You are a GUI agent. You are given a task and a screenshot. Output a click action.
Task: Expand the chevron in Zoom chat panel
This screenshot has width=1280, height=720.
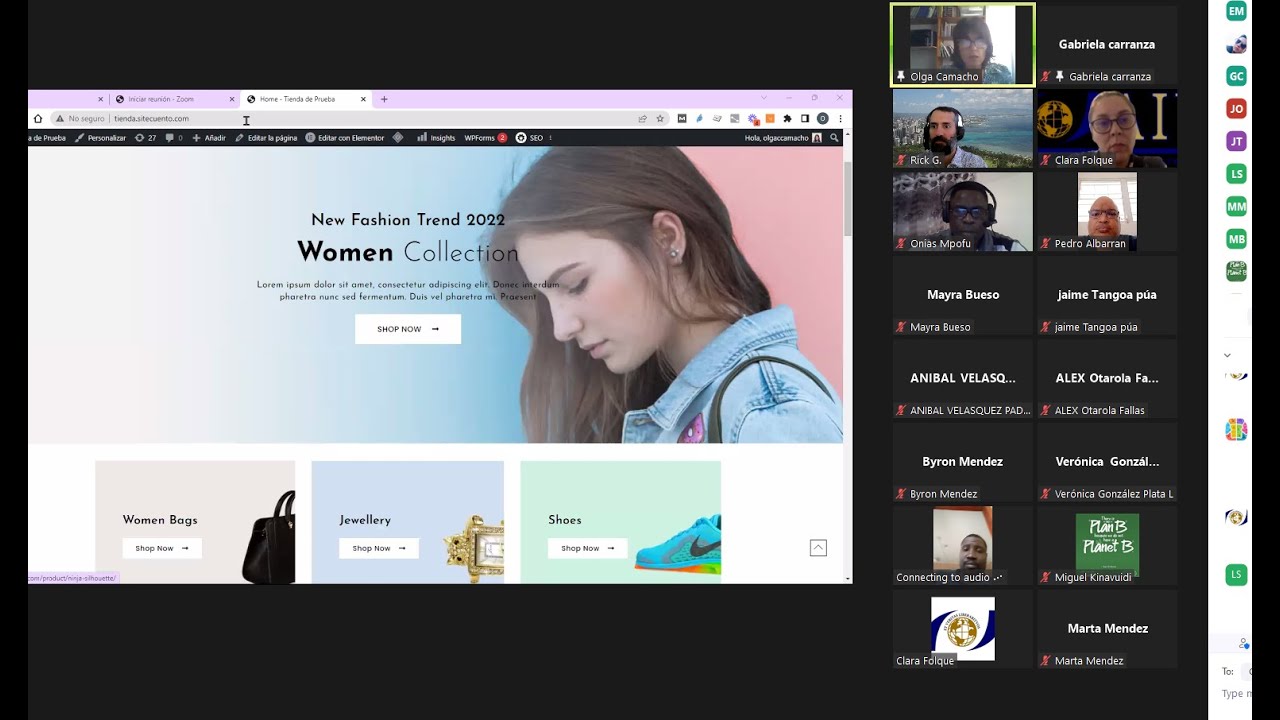point(1227,355)
